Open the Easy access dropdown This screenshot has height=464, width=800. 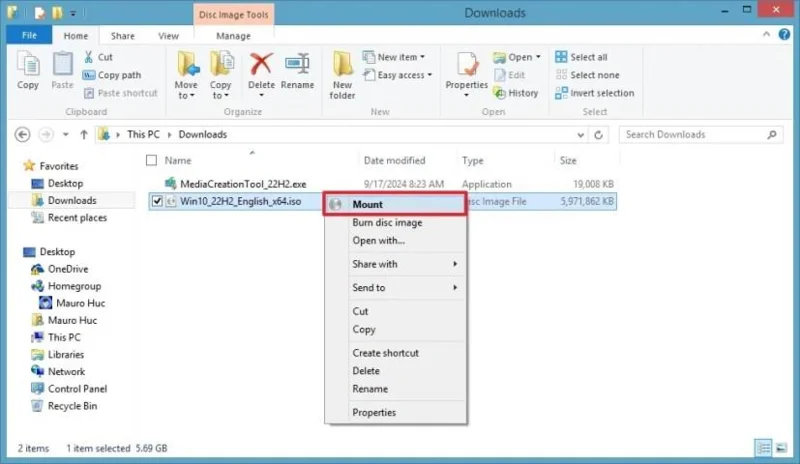(x=397, y=75)
